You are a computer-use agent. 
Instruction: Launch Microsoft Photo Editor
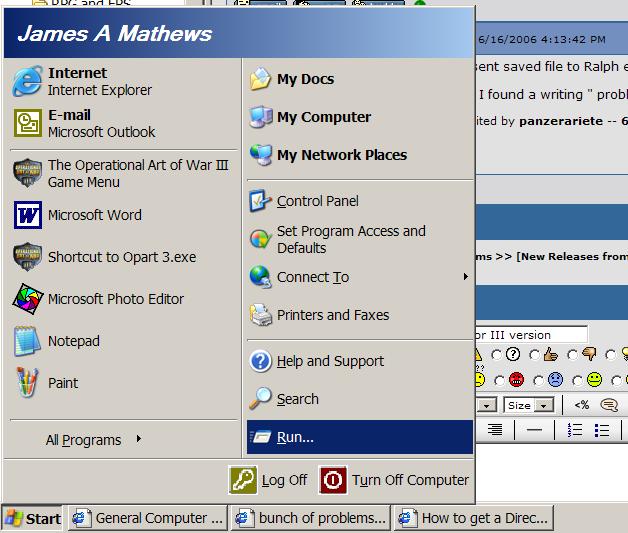point(124,299)
